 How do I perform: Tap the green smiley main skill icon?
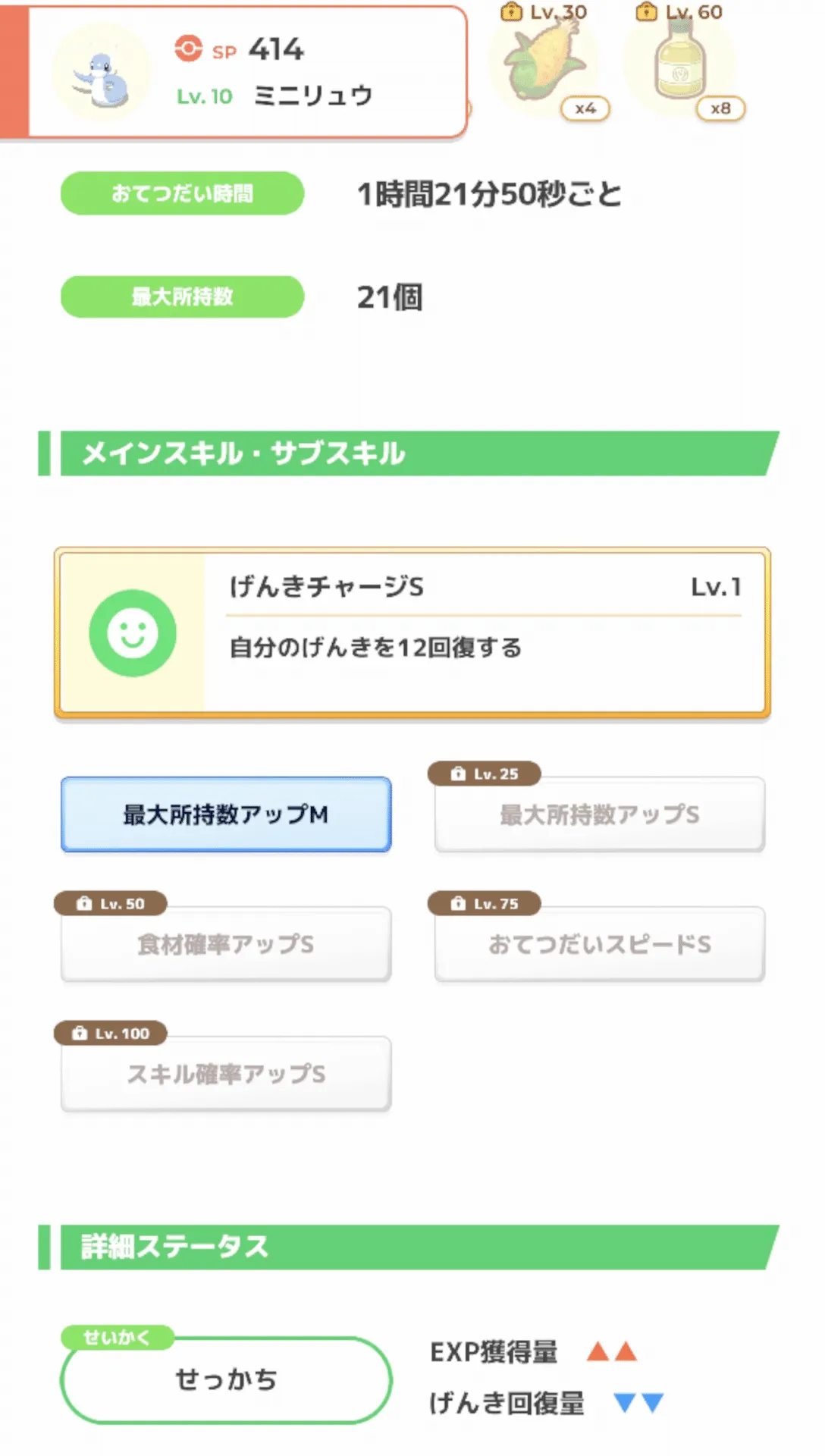tap(133, 633)
